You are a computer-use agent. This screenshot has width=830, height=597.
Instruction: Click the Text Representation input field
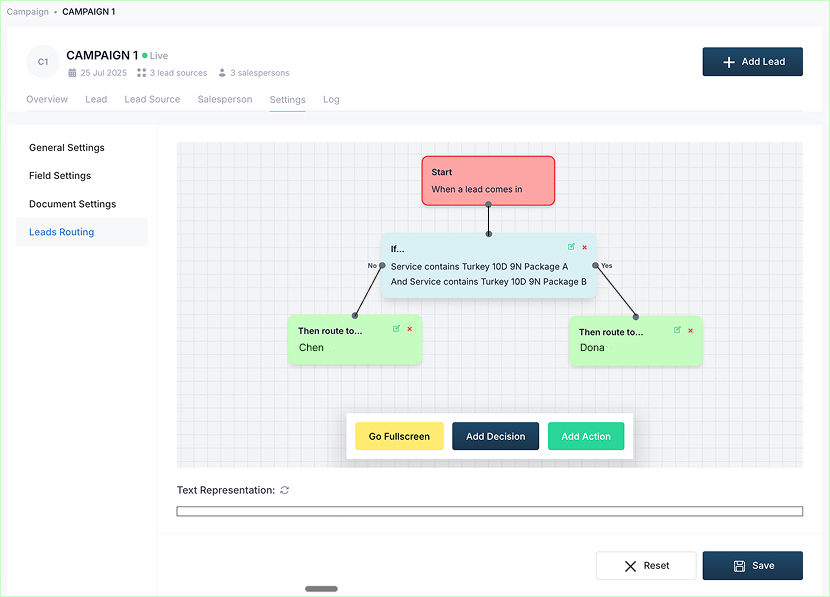pos(488,511)
